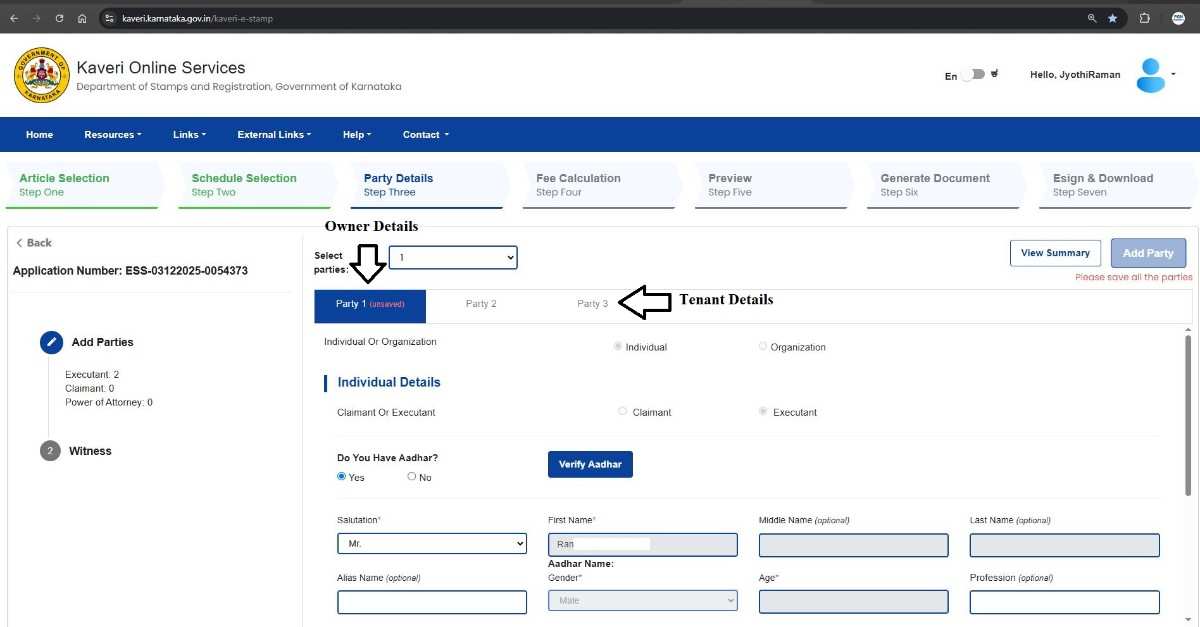Expand the Salutation dropdown
1200x627 pixels.
pyautogui.click(x=432, y=544)
